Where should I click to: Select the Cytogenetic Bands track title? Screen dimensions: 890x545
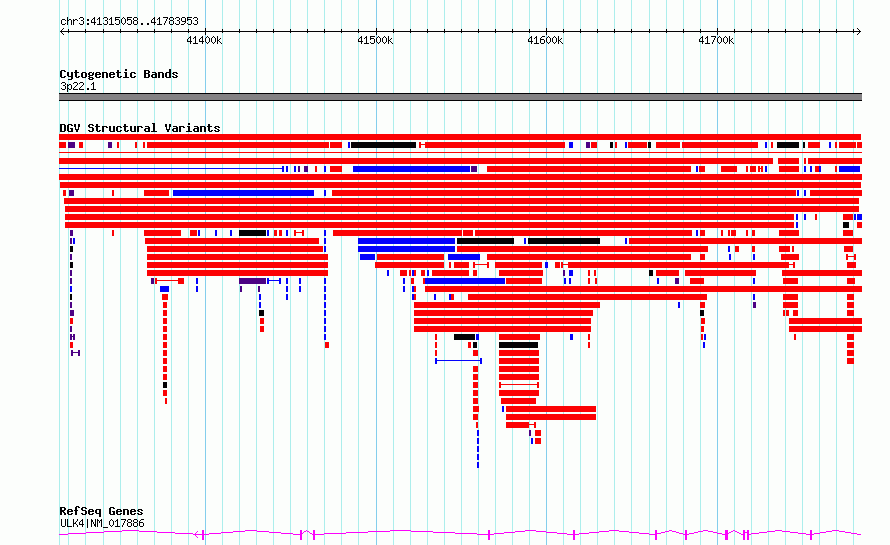(x=119, y=74)
